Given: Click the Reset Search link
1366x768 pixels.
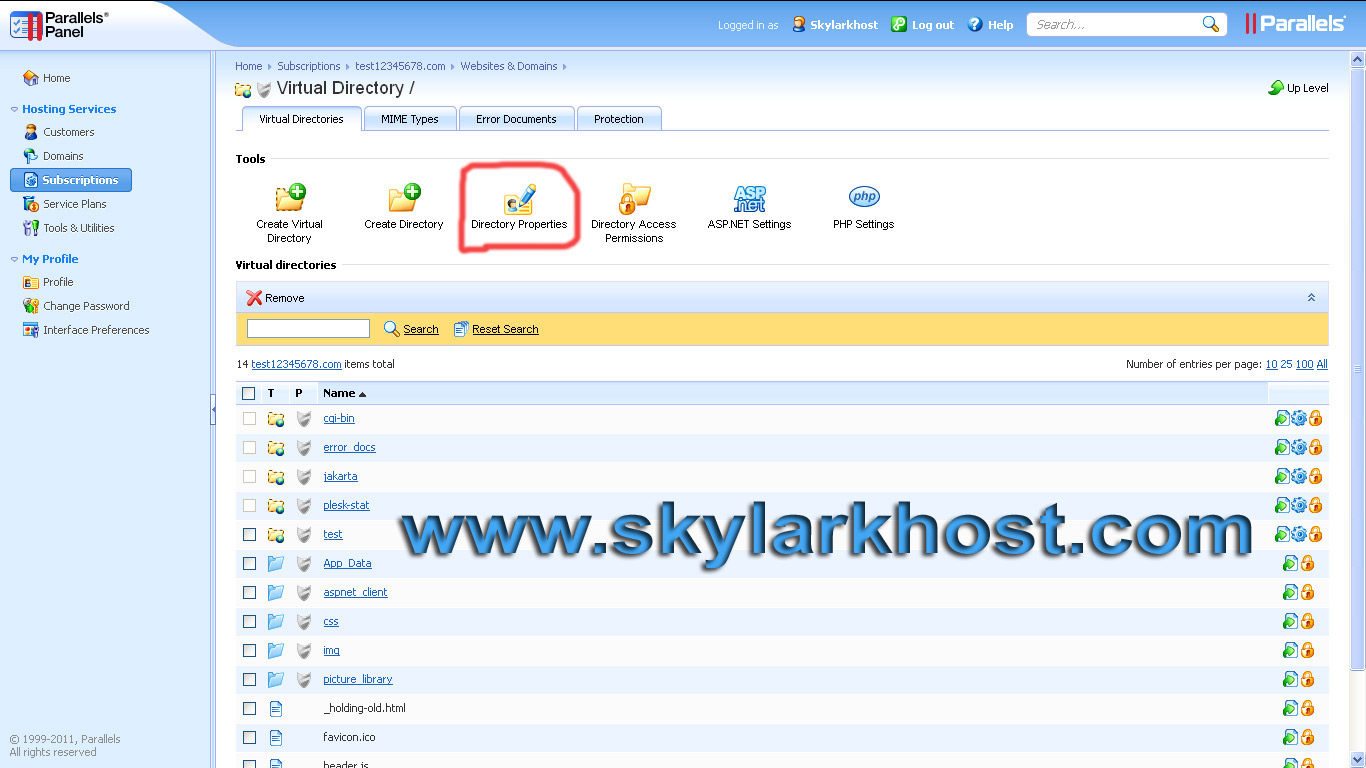Looking at the screenshot, I should coord(505,329).
